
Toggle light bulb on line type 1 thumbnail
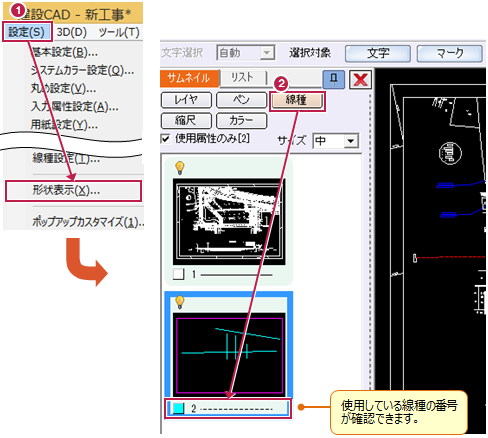179,168
